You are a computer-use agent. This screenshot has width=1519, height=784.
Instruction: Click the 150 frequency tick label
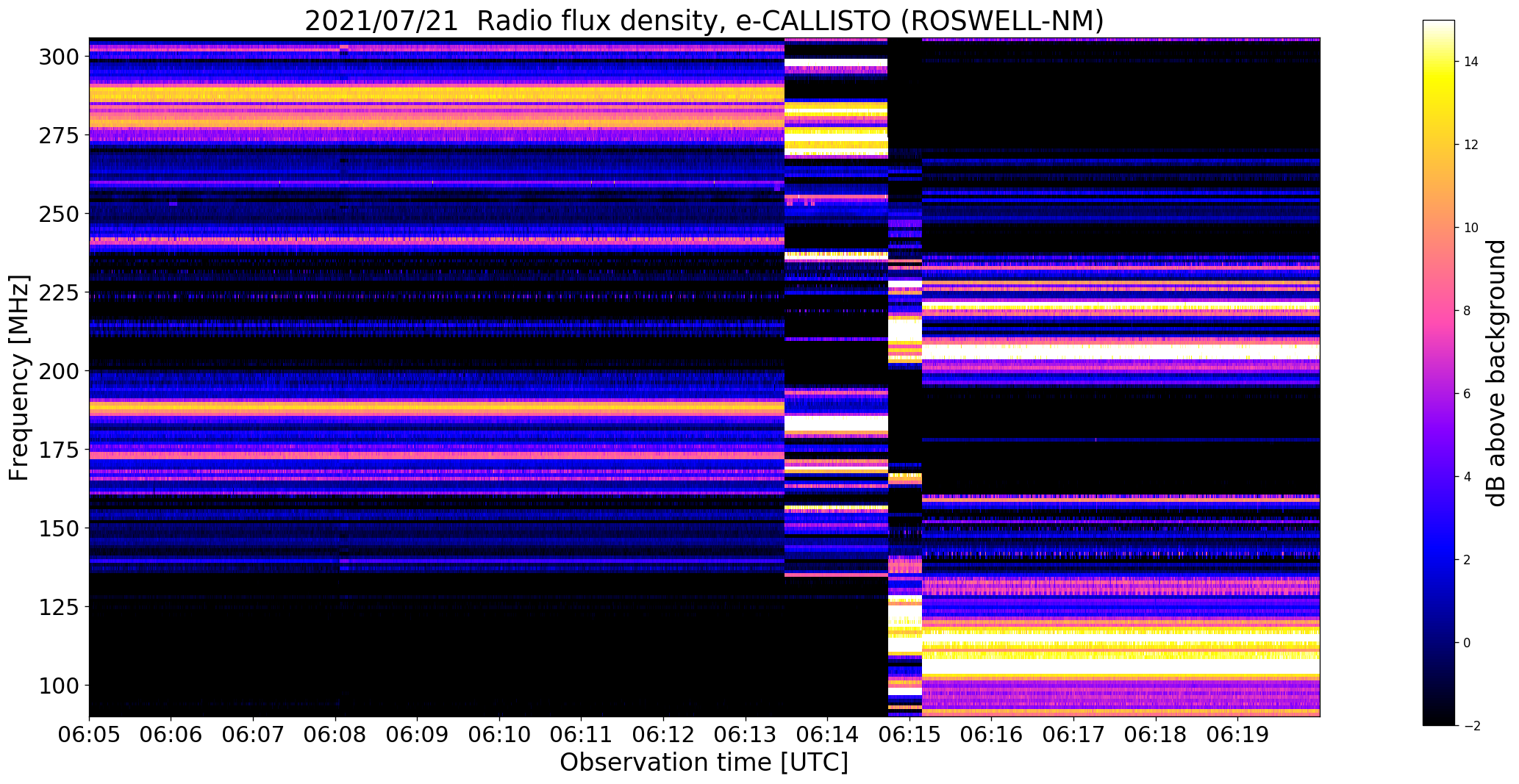[58, 528]
